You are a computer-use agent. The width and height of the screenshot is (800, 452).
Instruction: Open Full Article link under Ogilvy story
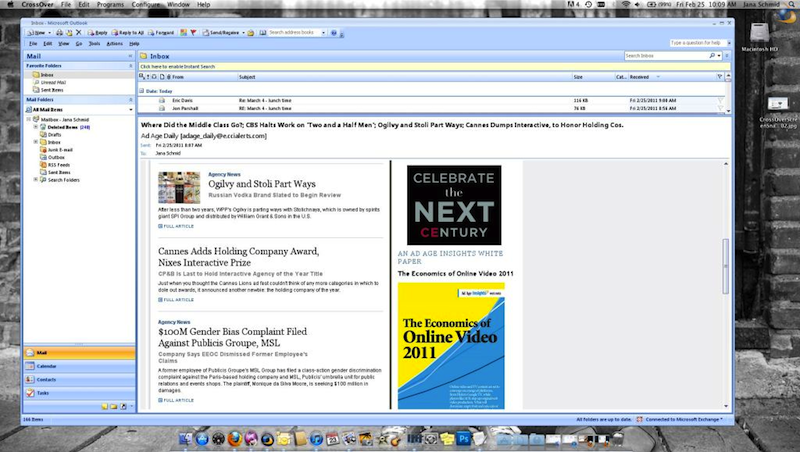(177, 226)
